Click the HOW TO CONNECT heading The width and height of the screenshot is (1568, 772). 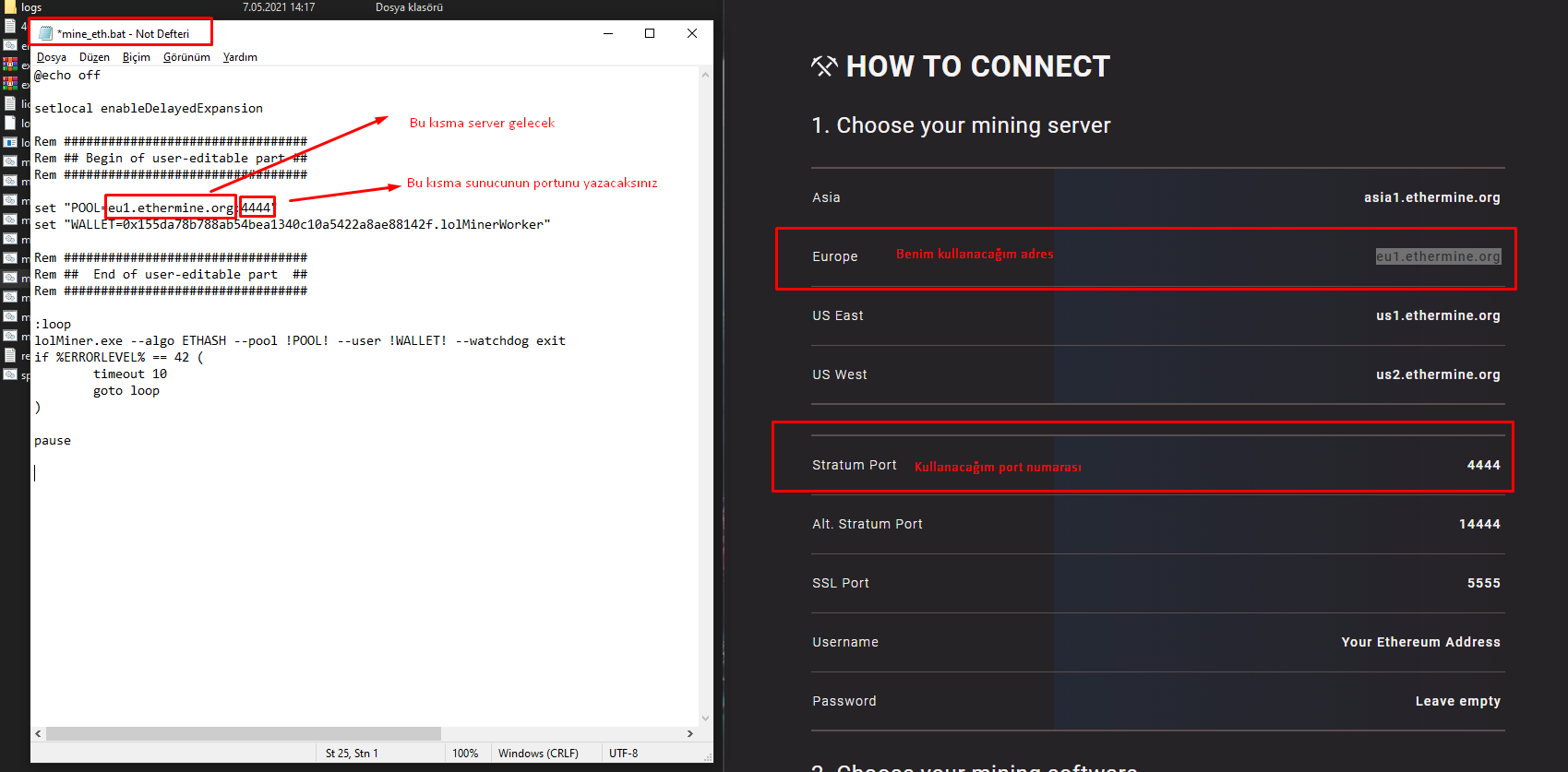coord(977,66)
